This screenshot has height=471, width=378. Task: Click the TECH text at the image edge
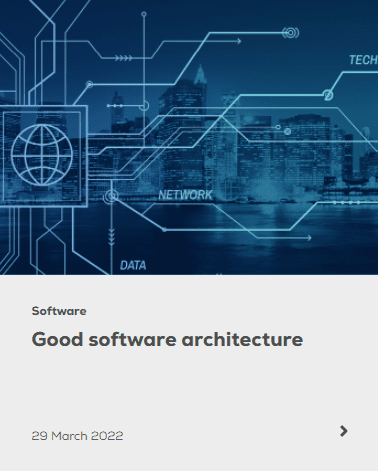coord(363,60)
